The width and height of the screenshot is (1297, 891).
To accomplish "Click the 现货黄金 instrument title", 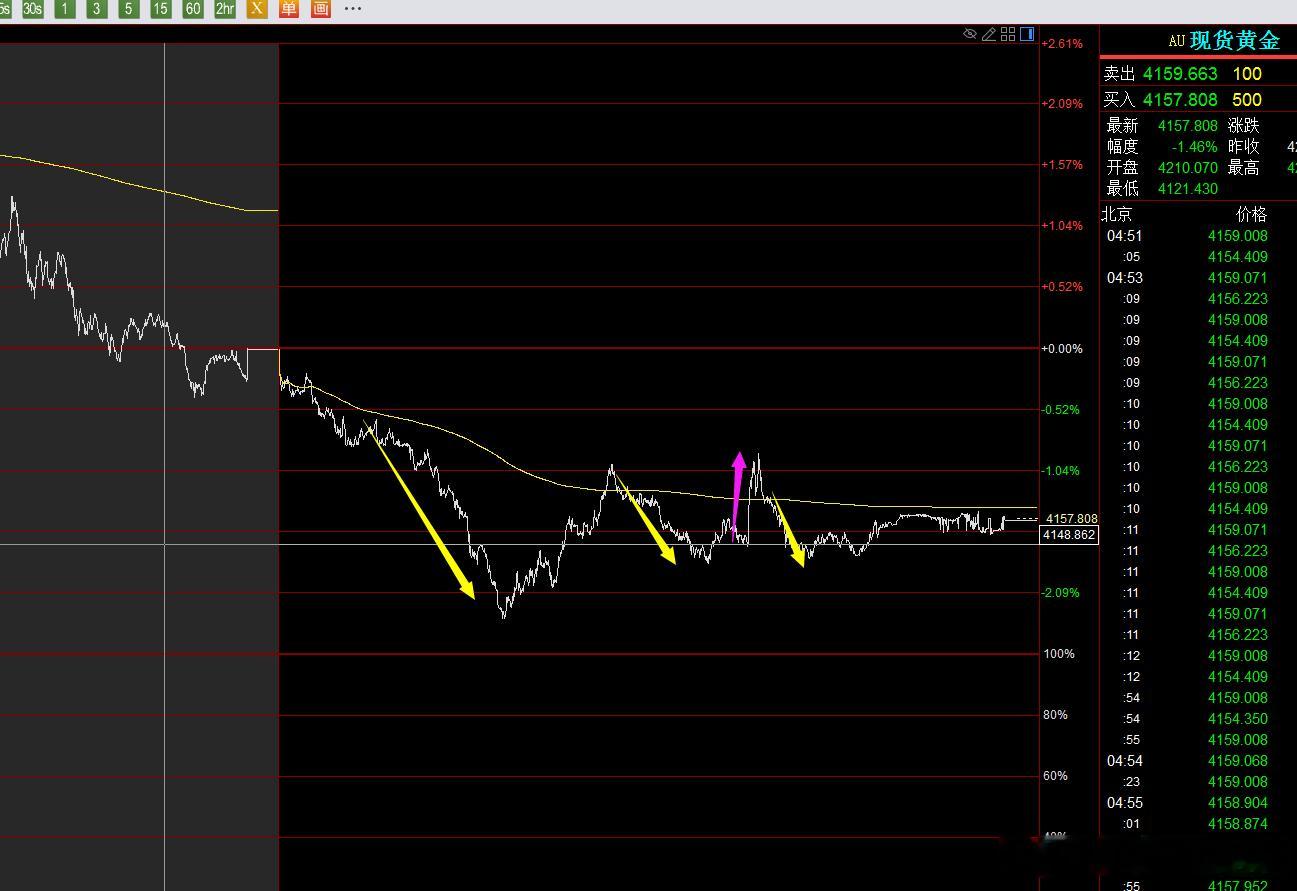I will (x=1235, y=41).
